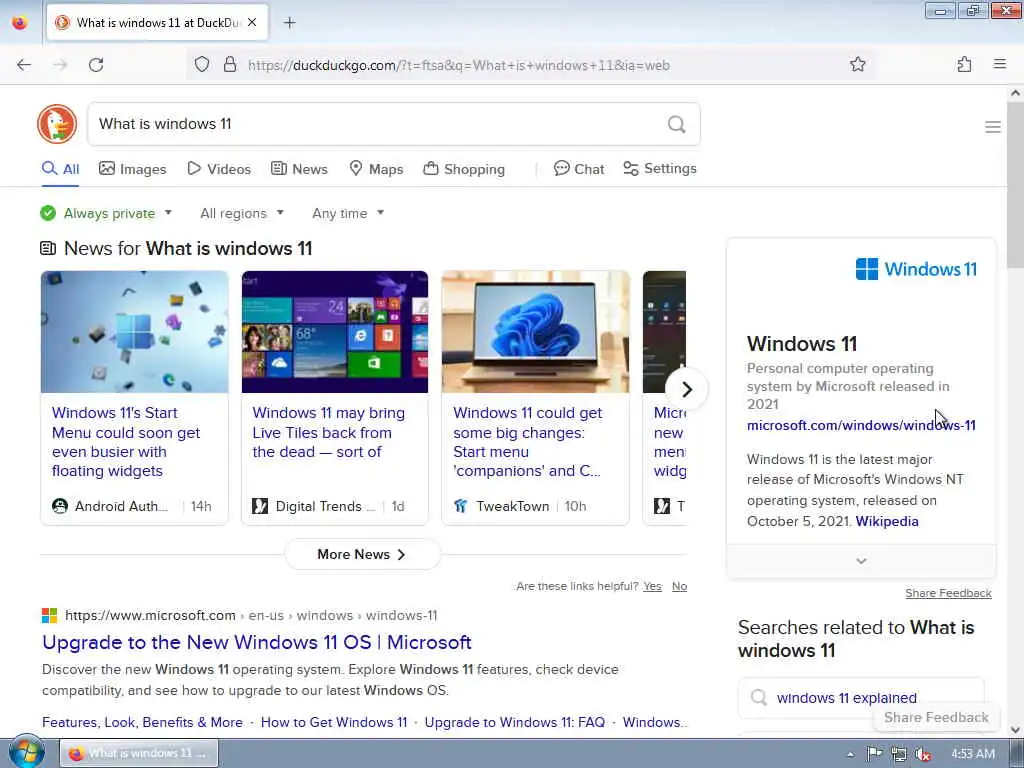Click the floating Share Feedback button
Viewport: 1024px width, 768px height.
936,717
